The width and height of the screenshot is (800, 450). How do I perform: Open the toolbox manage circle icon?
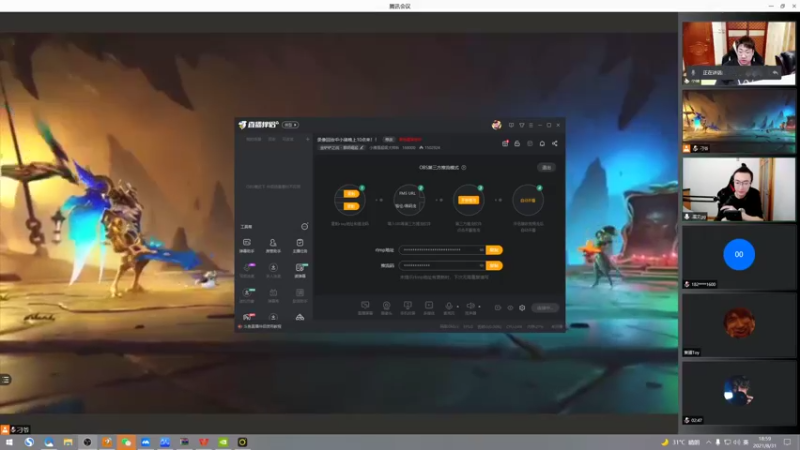305,227
